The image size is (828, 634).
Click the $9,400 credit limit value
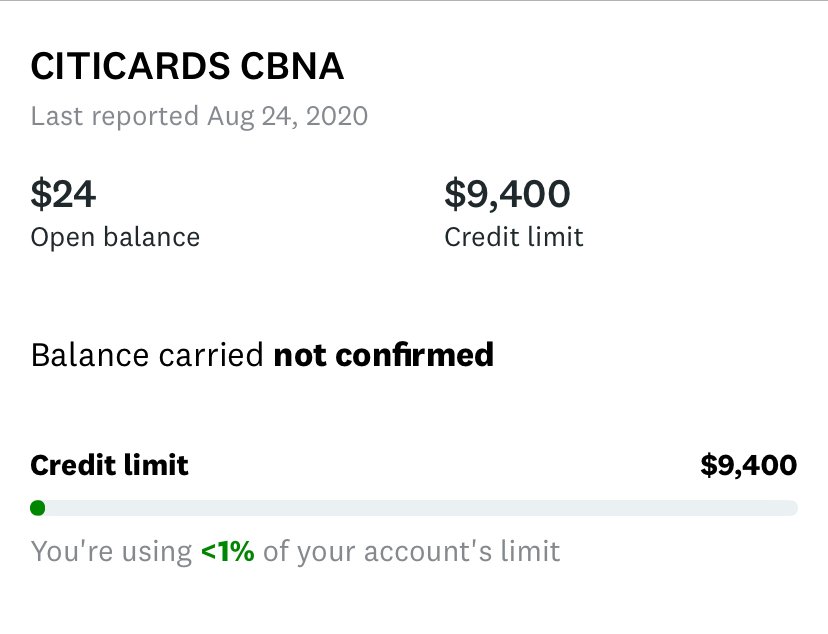coord(507,194)
